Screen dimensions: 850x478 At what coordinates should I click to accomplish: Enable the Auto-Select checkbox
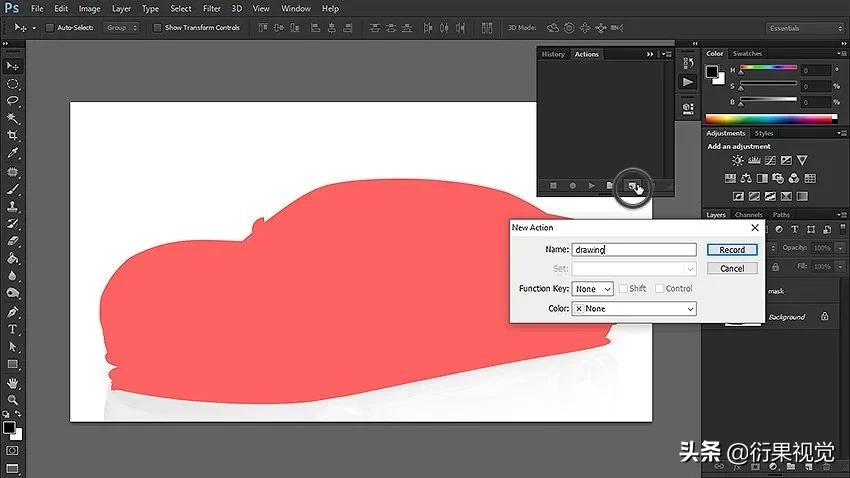point(50,27)
